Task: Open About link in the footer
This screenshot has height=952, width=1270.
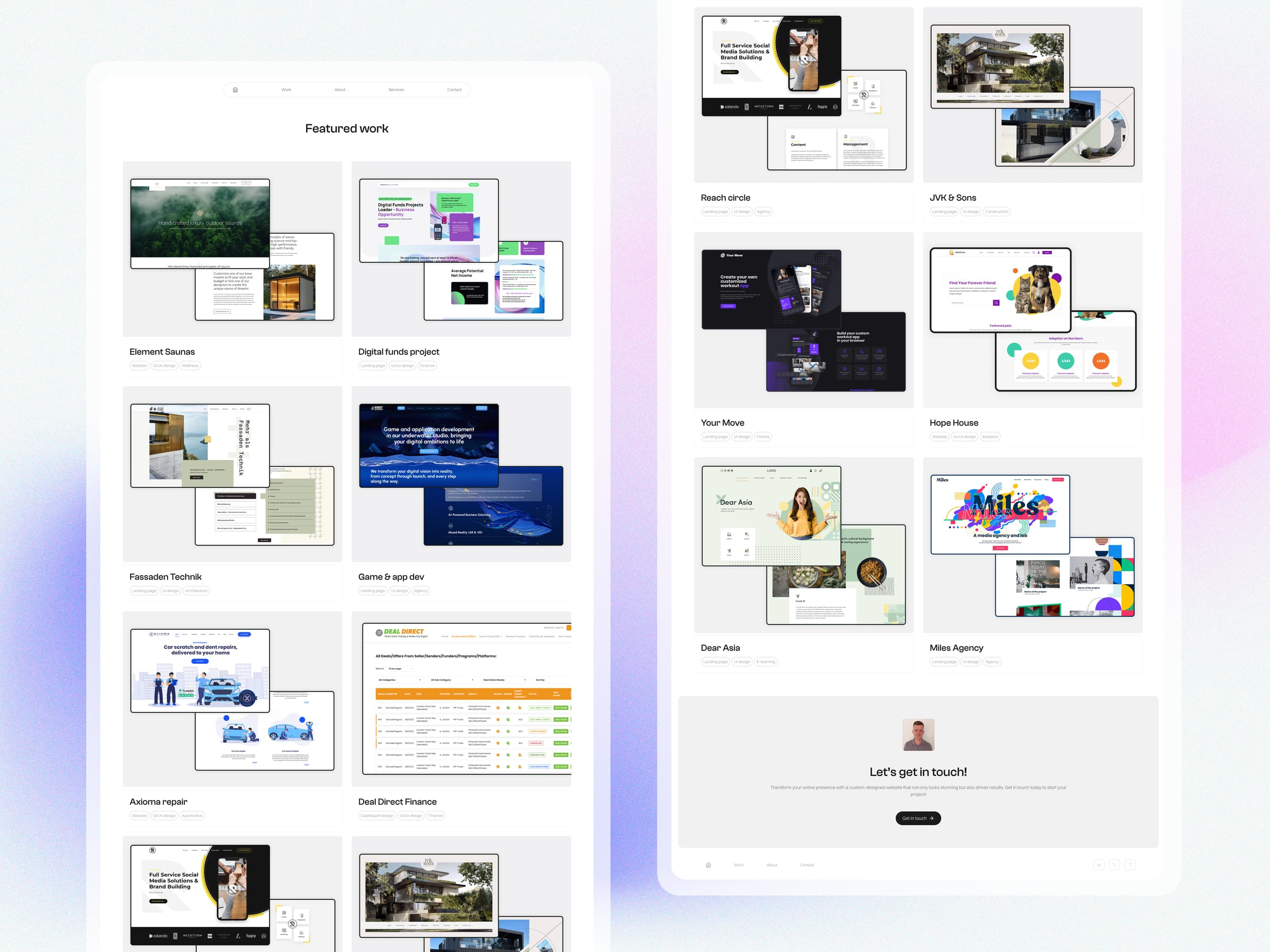Action: 772,865
